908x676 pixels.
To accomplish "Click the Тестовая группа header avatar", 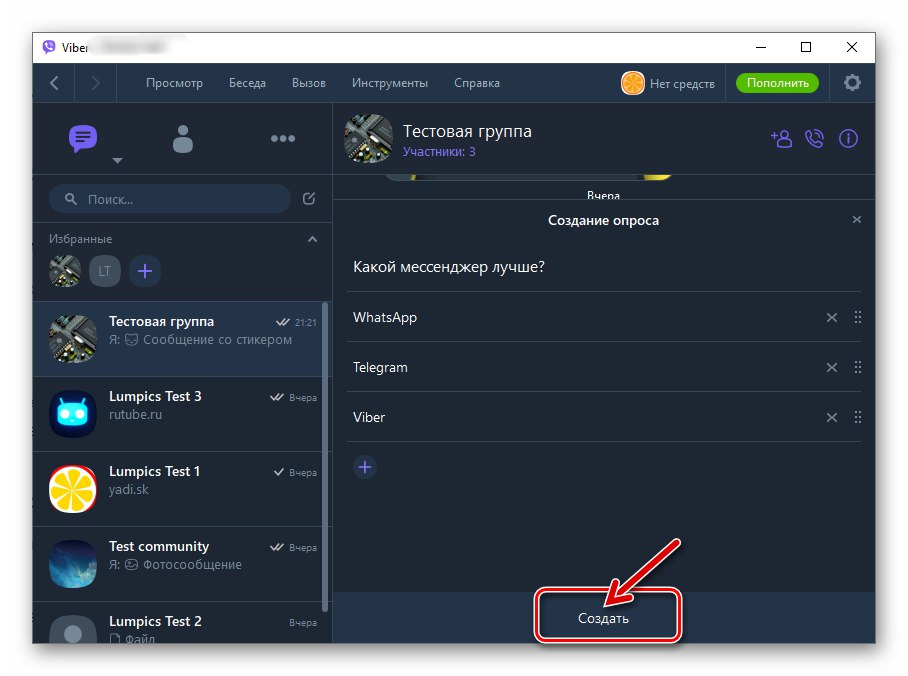I will (368, 138).
